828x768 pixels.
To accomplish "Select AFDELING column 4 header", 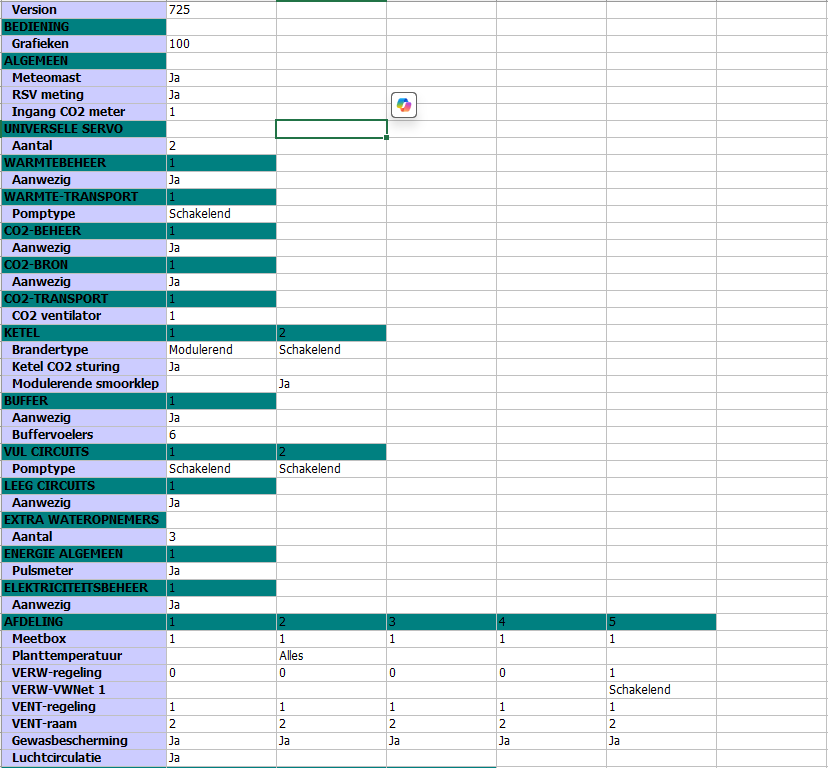I will [551, 622].
